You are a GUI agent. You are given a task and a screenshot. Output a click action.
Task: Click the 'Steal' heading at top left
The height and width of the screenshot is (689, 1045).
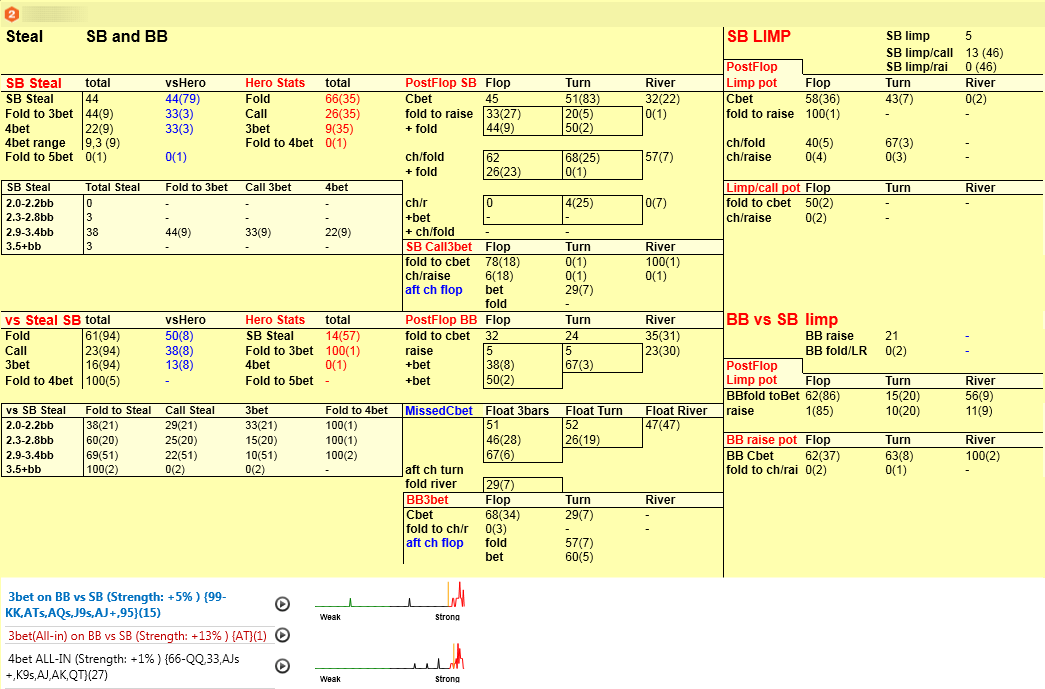coord(24,37)
